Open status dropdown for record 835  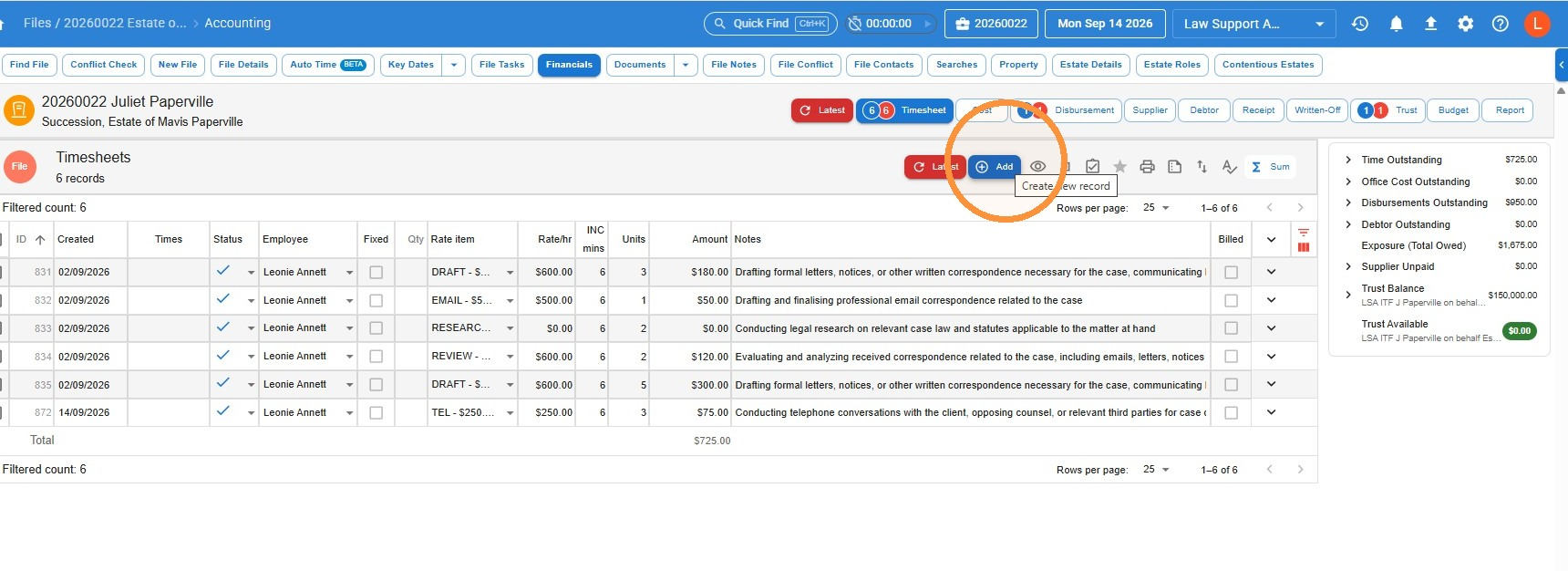251,385
